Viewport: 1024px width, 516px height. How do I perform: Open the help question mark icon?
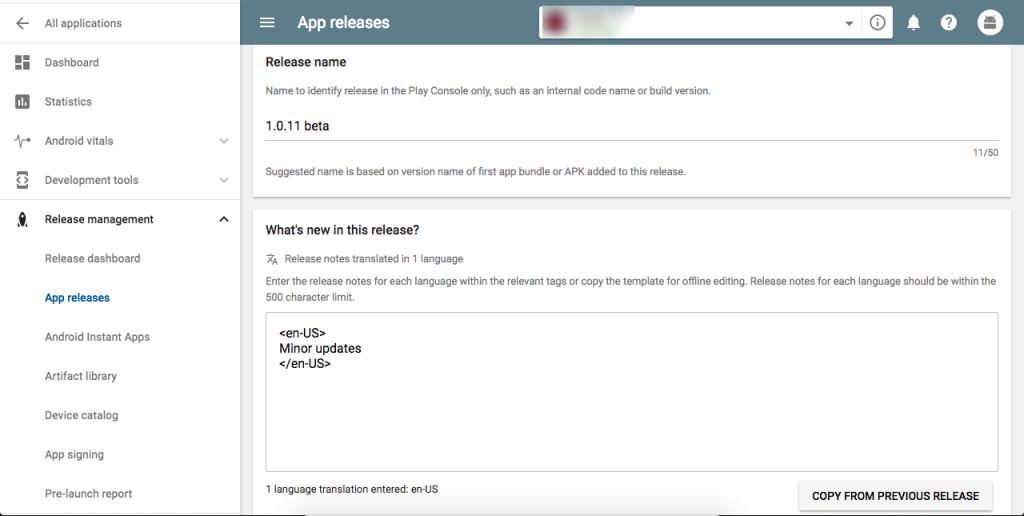pyautogui.click(x=949, y=23)
